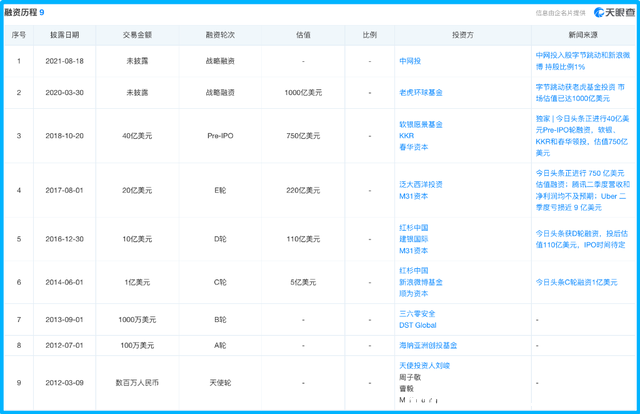The width and height of the screenshot is (640, 414).
Task: Click the 新闻来源 column header
Action: point(583,35)
